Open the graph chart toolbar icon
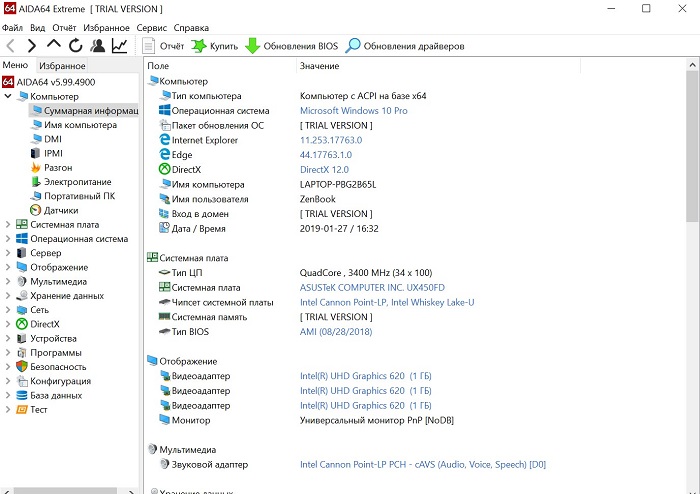 point(120,46)
